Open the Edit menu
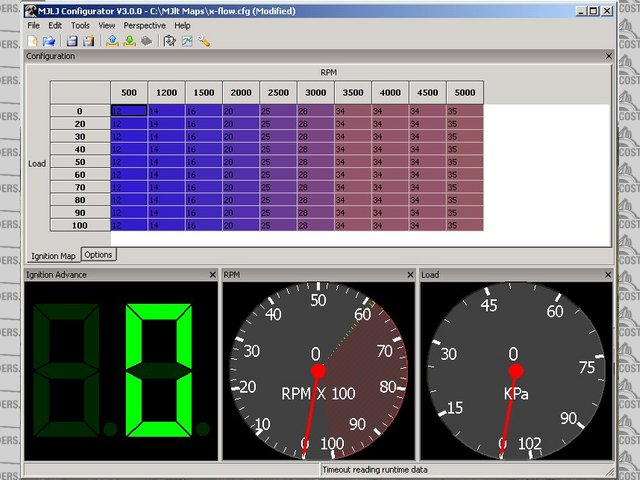The width and height of the screenshot is (640, 480). (55, 25)
